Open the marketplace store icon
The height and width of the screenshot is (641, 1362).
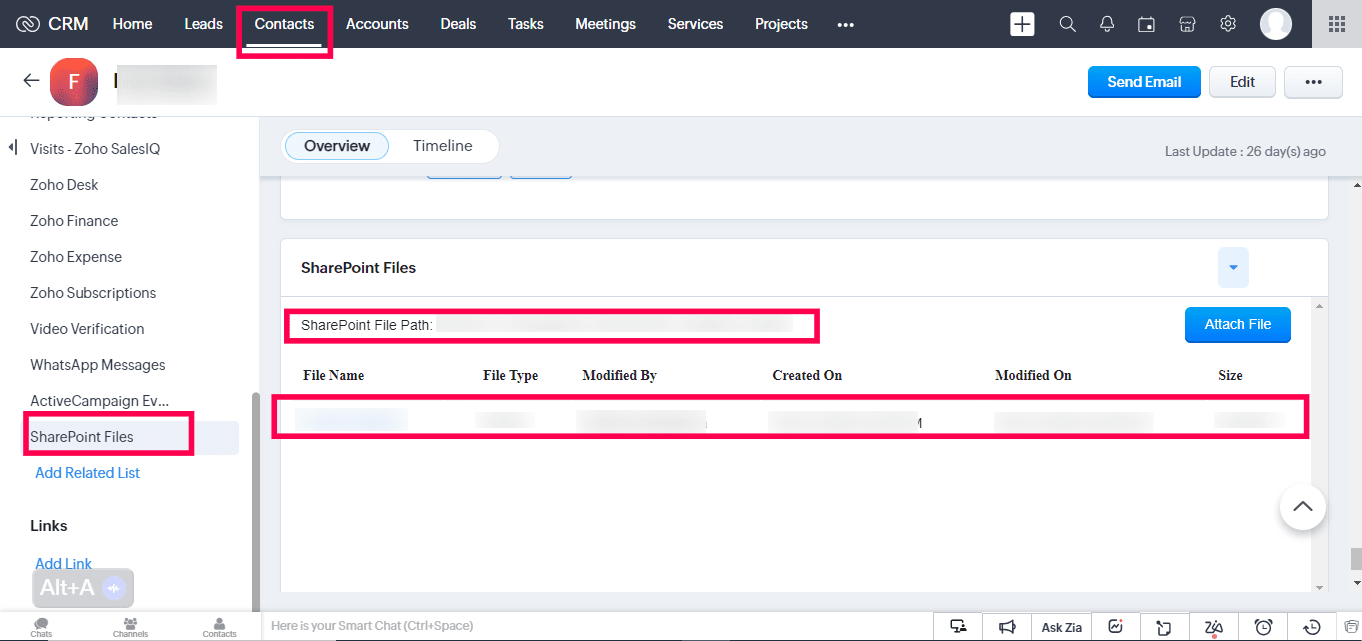(x=1187, y=24)
